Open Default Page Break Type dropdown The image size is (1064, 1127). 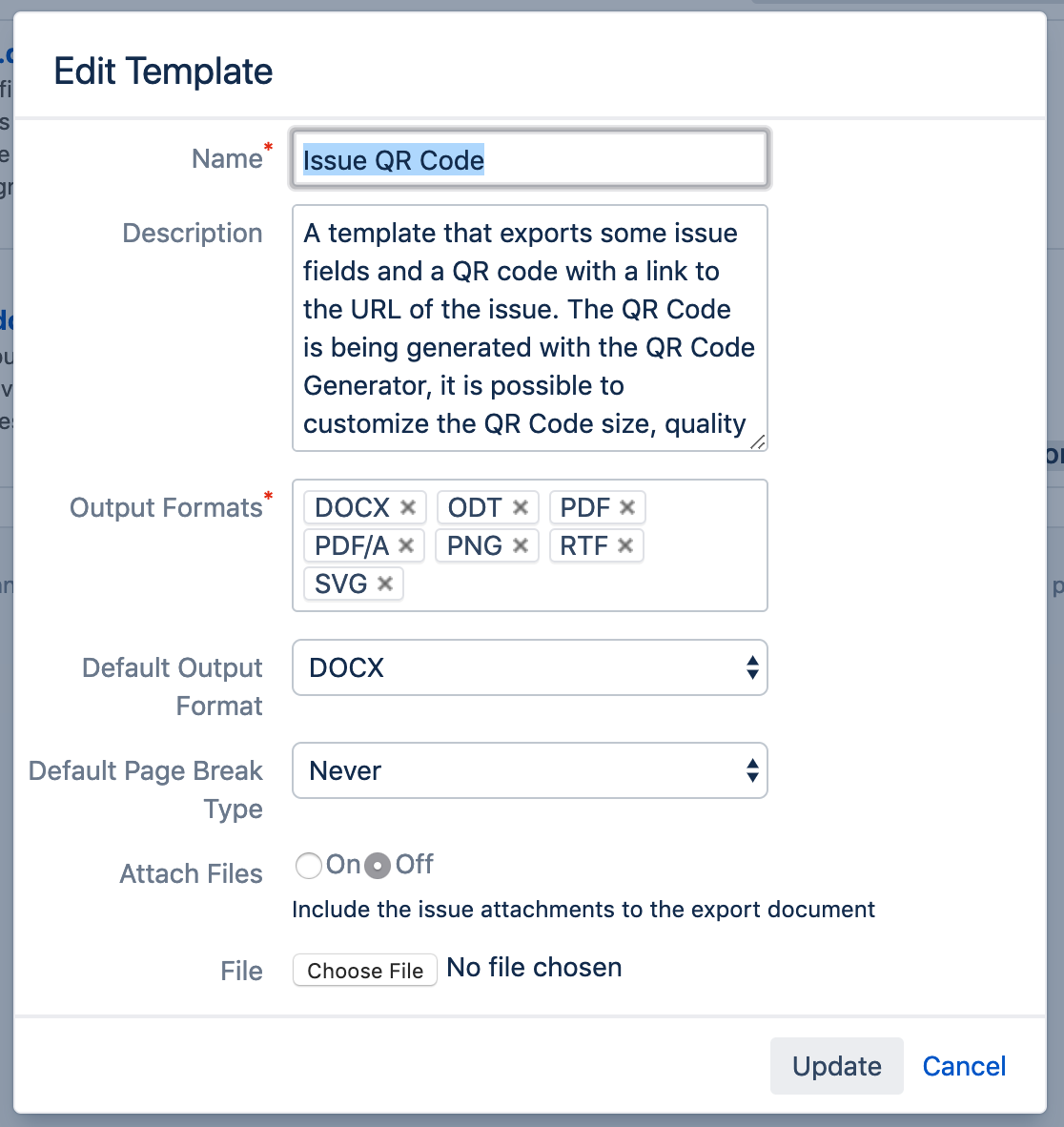pos(529,770)
